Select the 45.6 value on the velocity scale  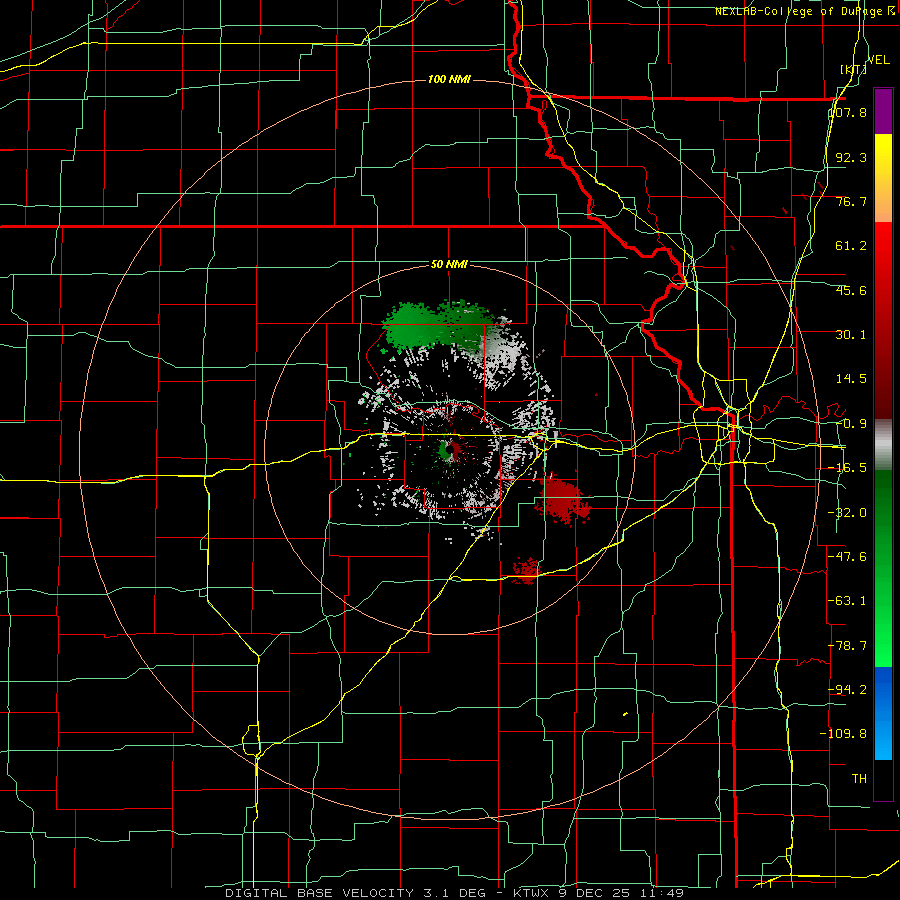click(x=851, y=290)
